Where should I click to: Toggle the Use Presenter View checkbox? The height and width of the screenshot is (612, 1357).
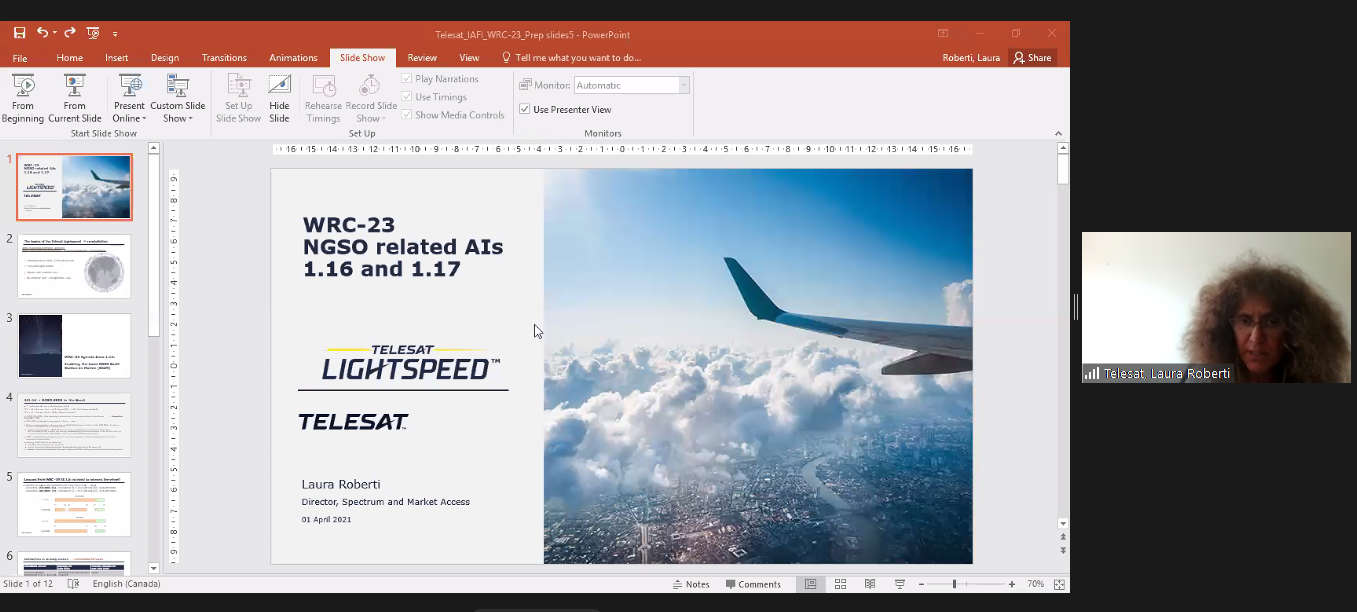pos(525,109)
